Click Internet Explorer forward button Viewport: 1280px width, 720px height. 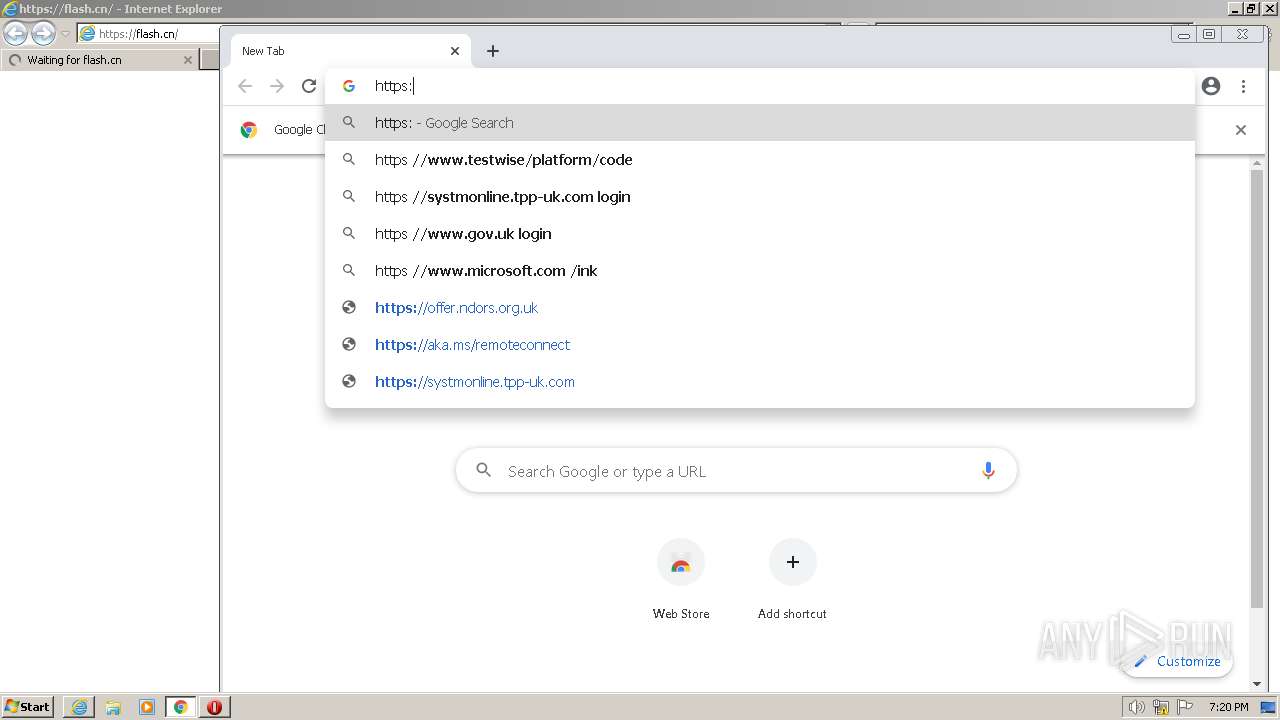43,33
